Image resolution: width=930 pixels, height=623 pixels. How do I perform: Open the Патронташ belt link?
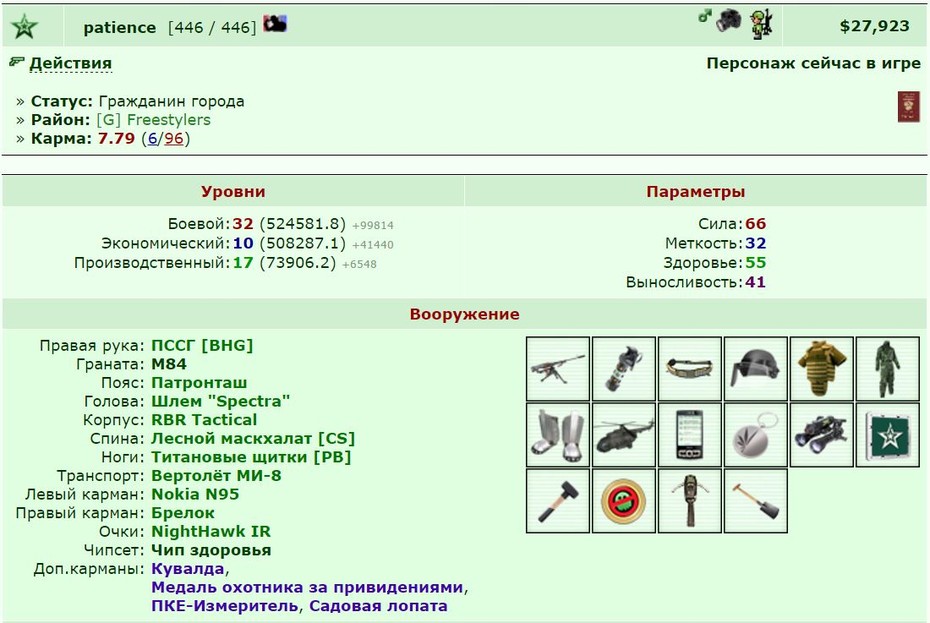pyautogui.click(x=199, y=383)
